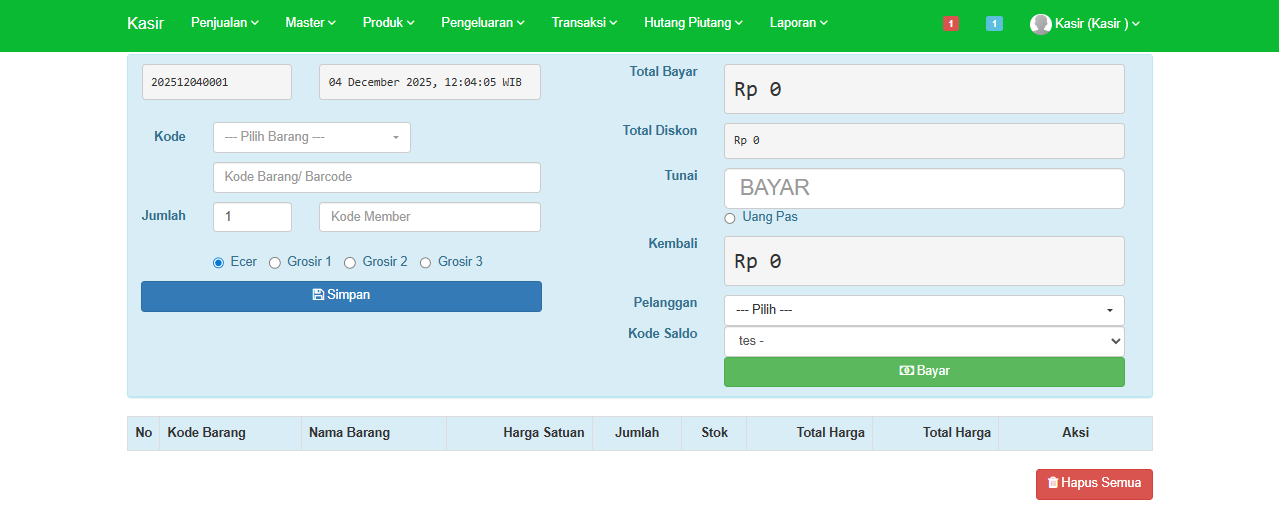The height and width of the screenshot is (530, 1279).
Task: Open the Laporan menu
Action: point(798,23)
